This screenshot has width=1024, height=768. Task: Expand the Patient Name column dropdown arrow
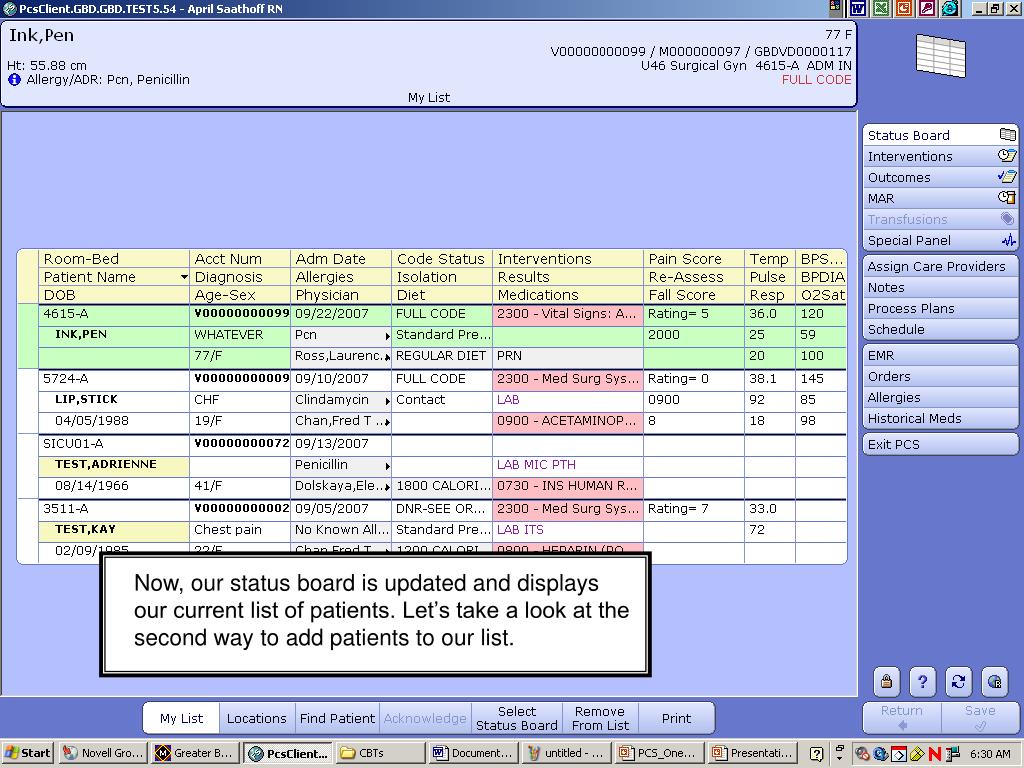click(183, 277)
